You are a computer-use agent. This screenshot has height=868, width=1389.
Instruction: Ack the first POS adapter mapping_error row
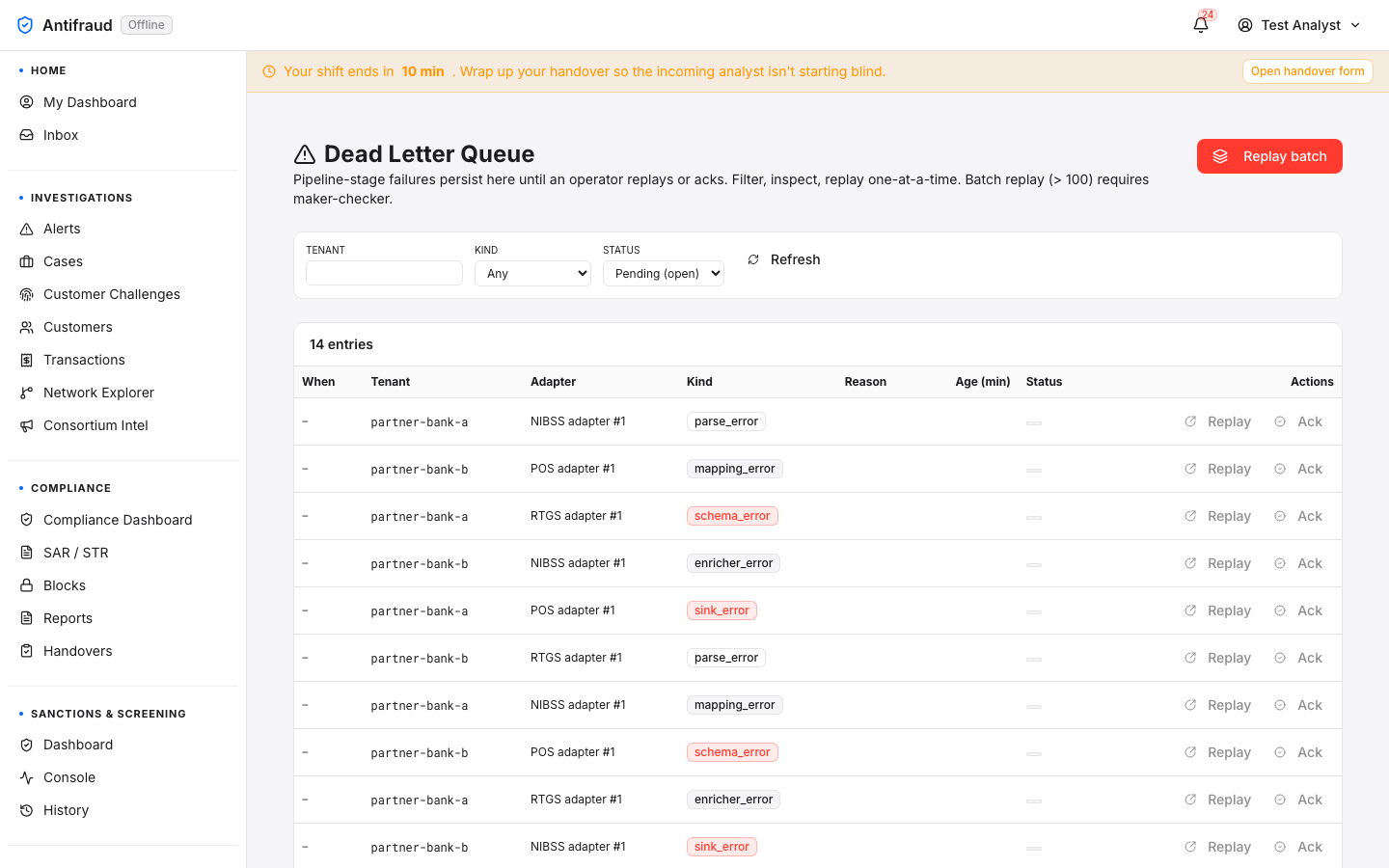point(1298,469)
